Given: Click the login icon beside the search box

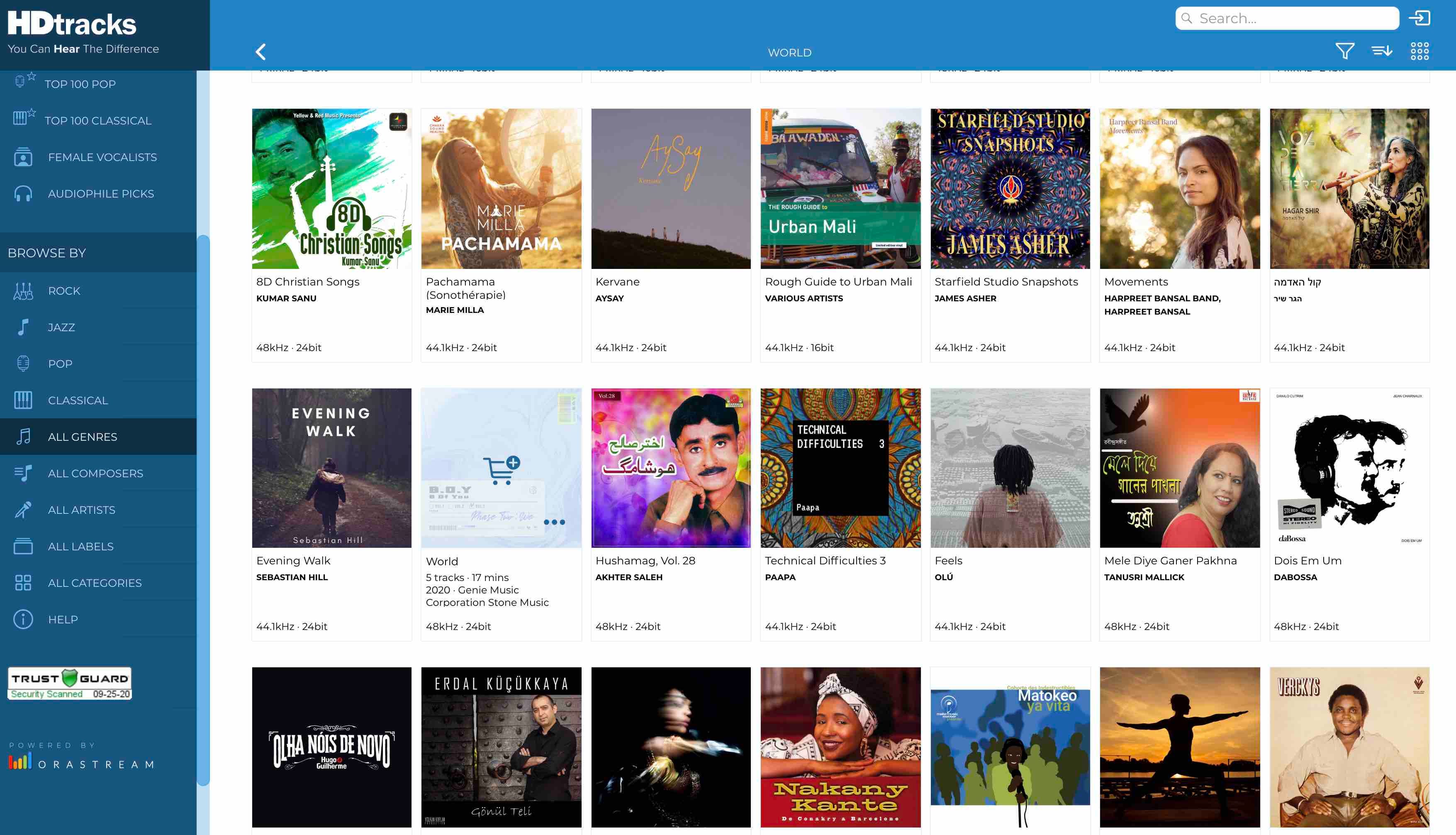Looking at the screenshot, I should [1419, 18].
